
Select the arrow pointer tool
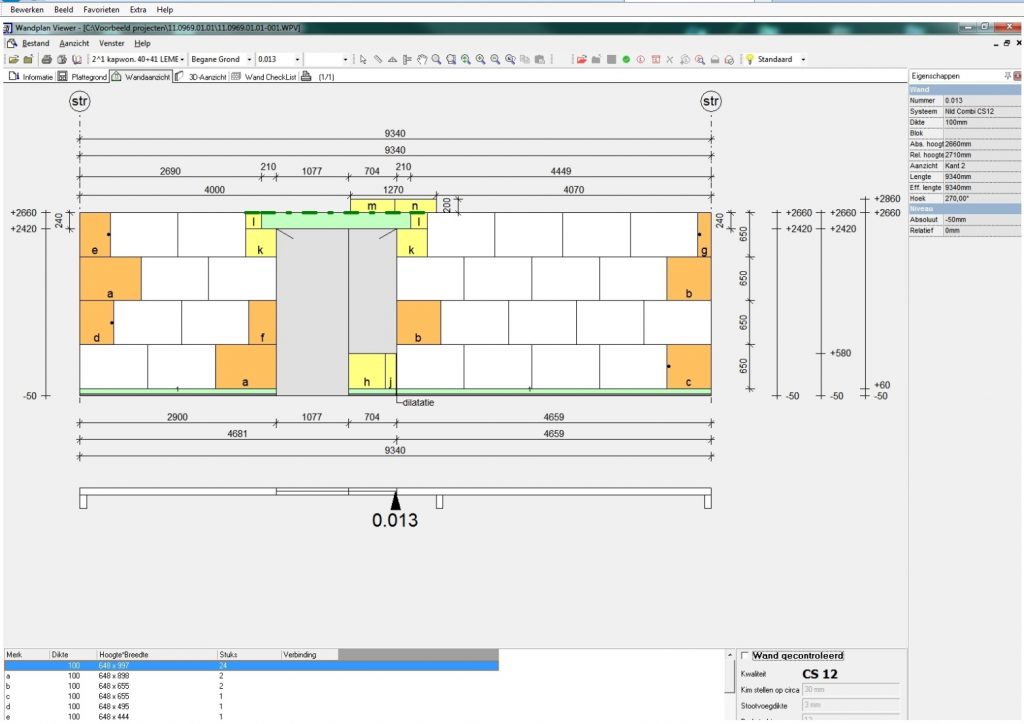coord(363,59)
